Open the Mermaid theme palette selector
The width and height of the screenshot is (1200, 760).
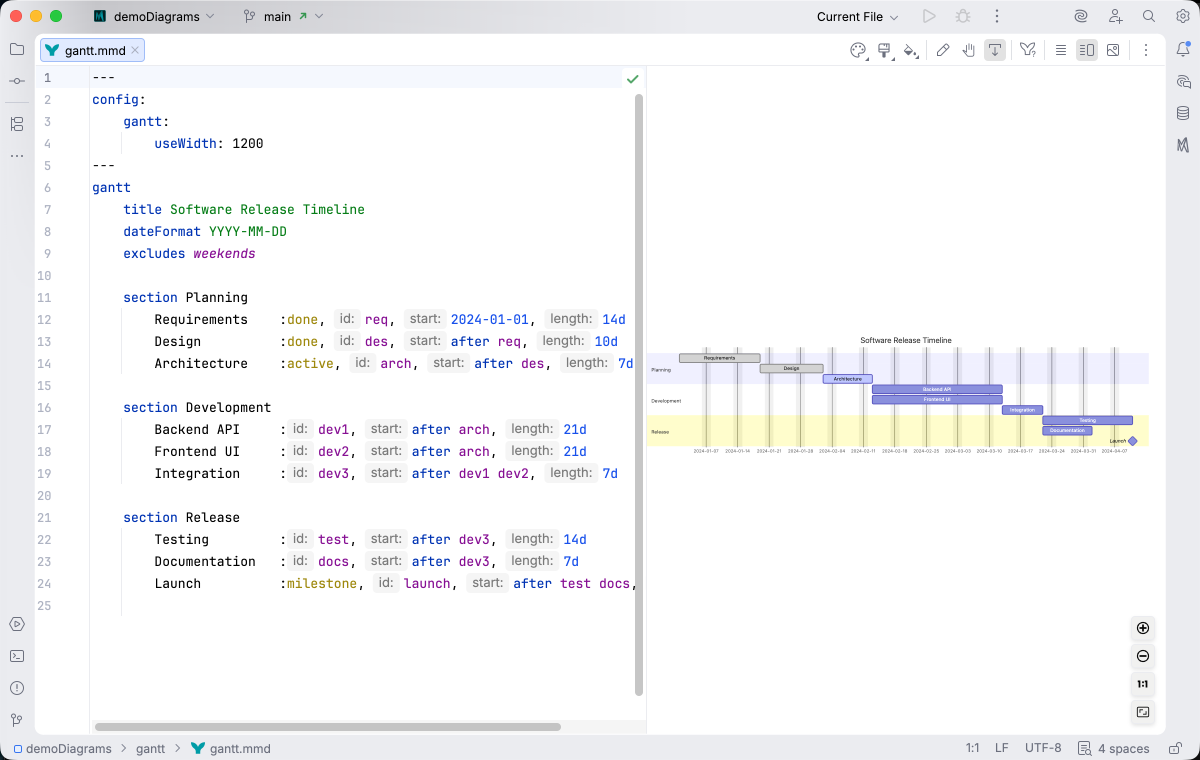click(858, 50)
